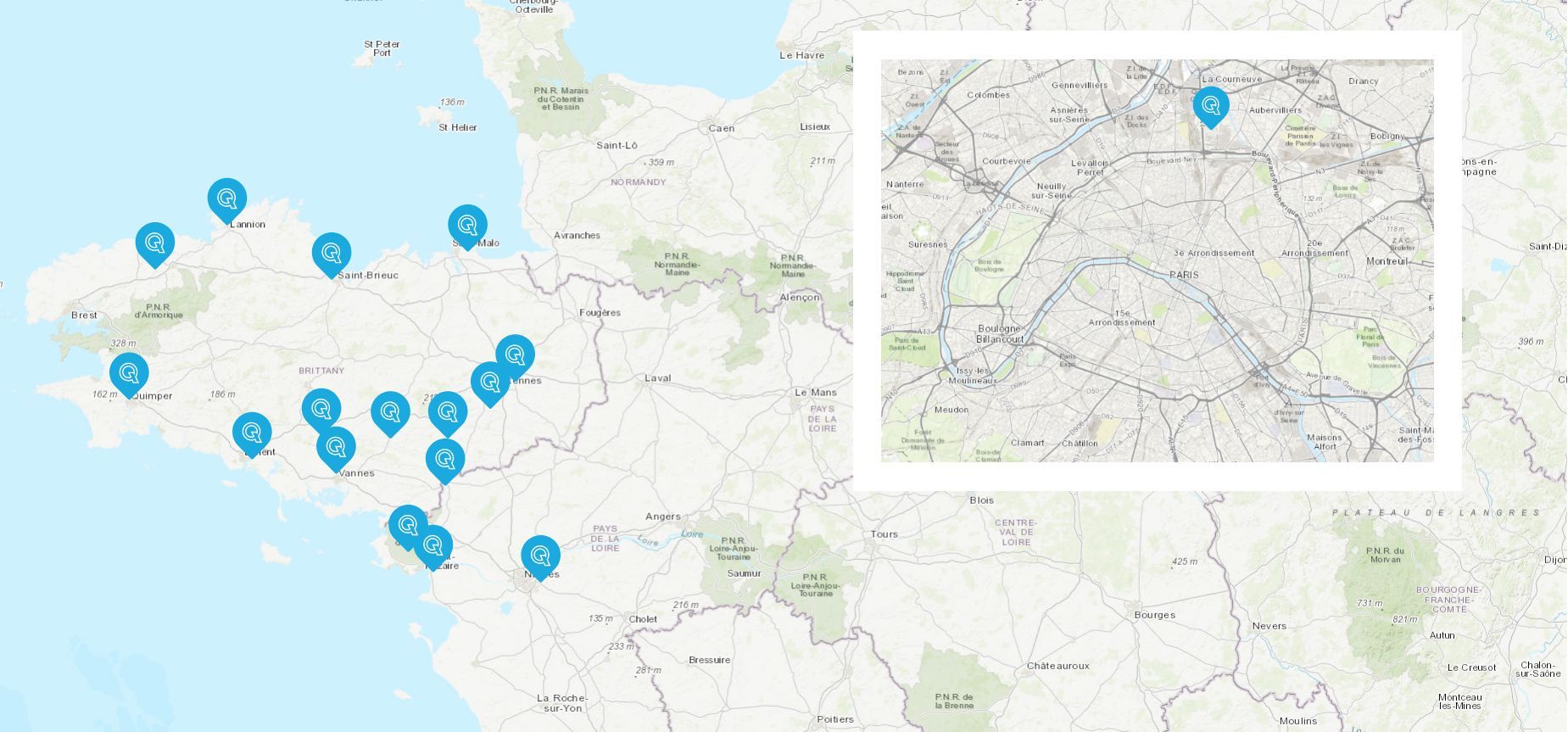Click the marker covering Nantes label
This screenshot has height=732, width=1568.
[x=540, y=556]
